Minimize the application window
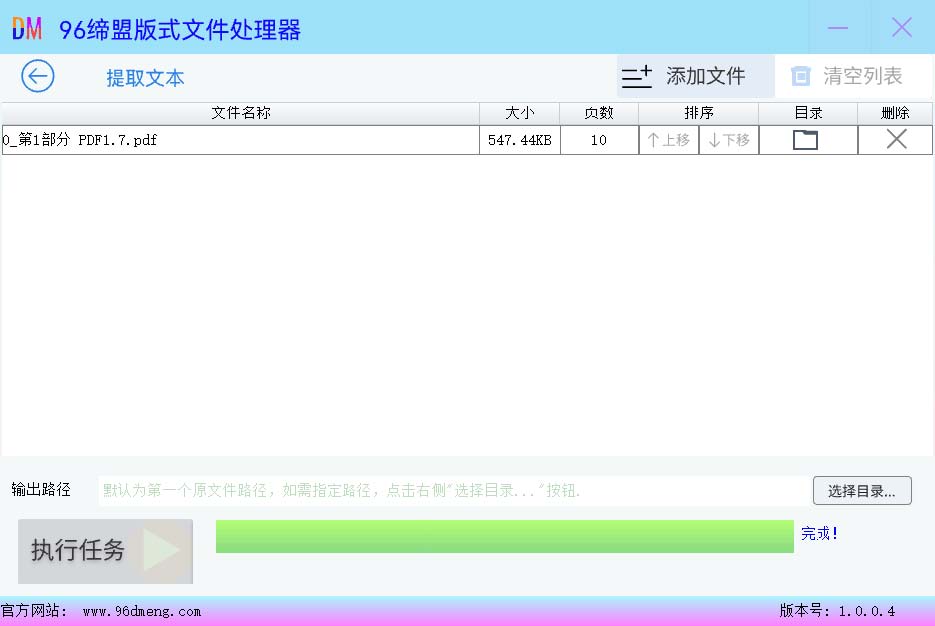The width and height of the screenshot is (935, 626). tap(838, 28)
